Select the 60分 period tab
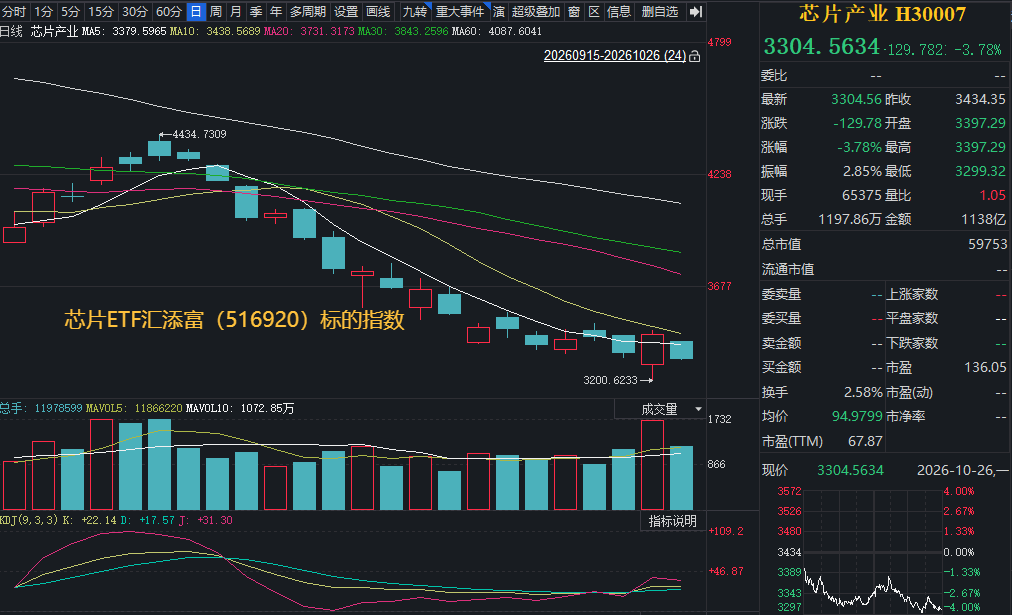Viewport: 1012px width, 615px height. pos(168,12)
